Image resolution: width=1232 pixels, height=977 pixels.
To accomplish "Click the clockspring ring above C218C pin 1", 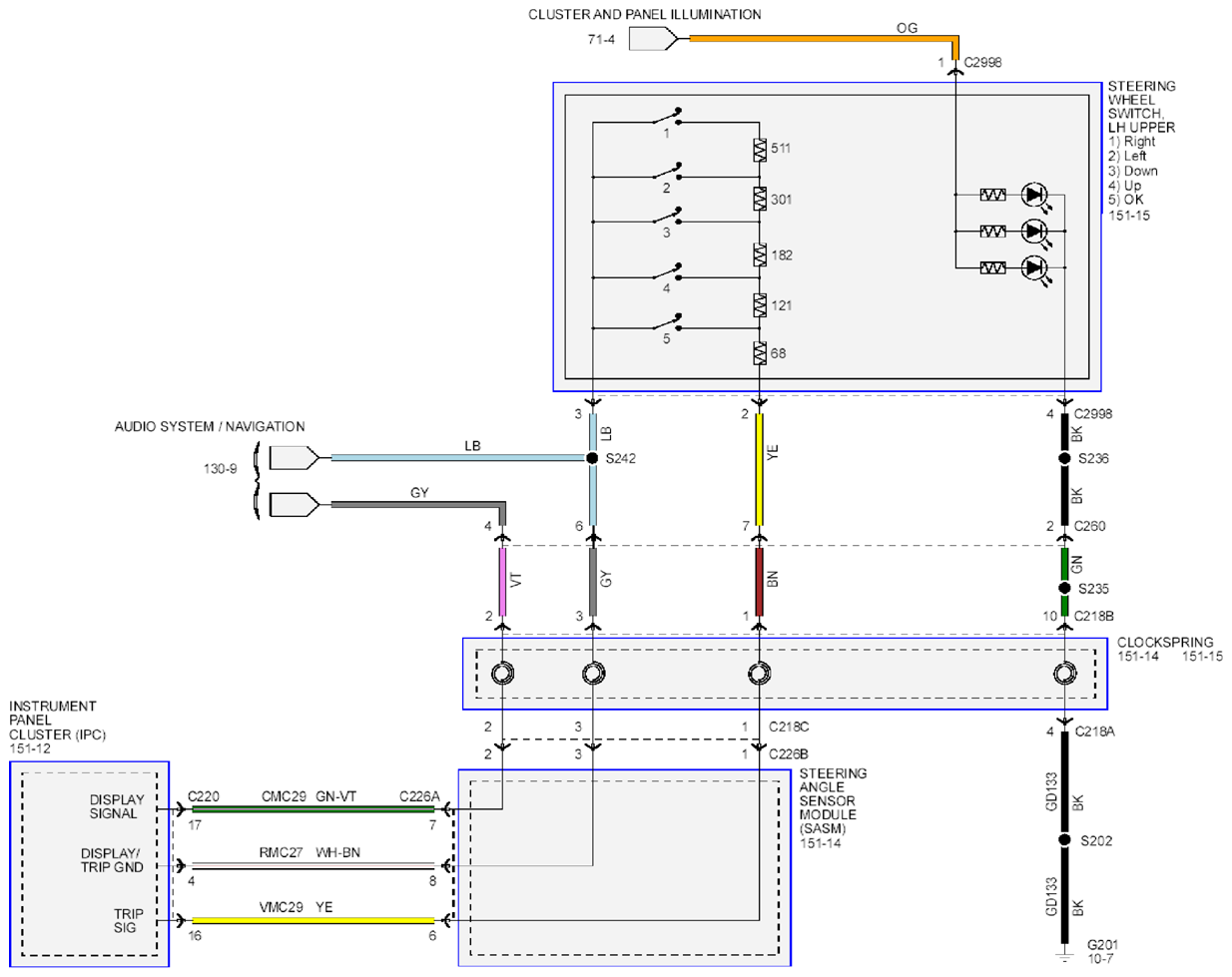I will [760, 674].
